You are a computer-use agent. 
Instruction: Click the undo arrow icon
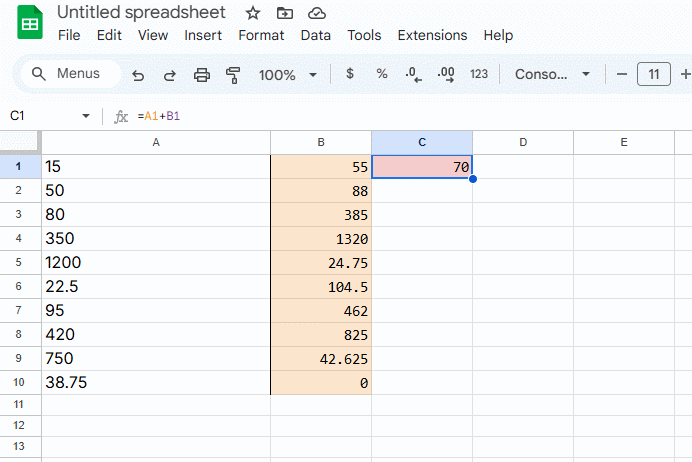coord(138,75)
